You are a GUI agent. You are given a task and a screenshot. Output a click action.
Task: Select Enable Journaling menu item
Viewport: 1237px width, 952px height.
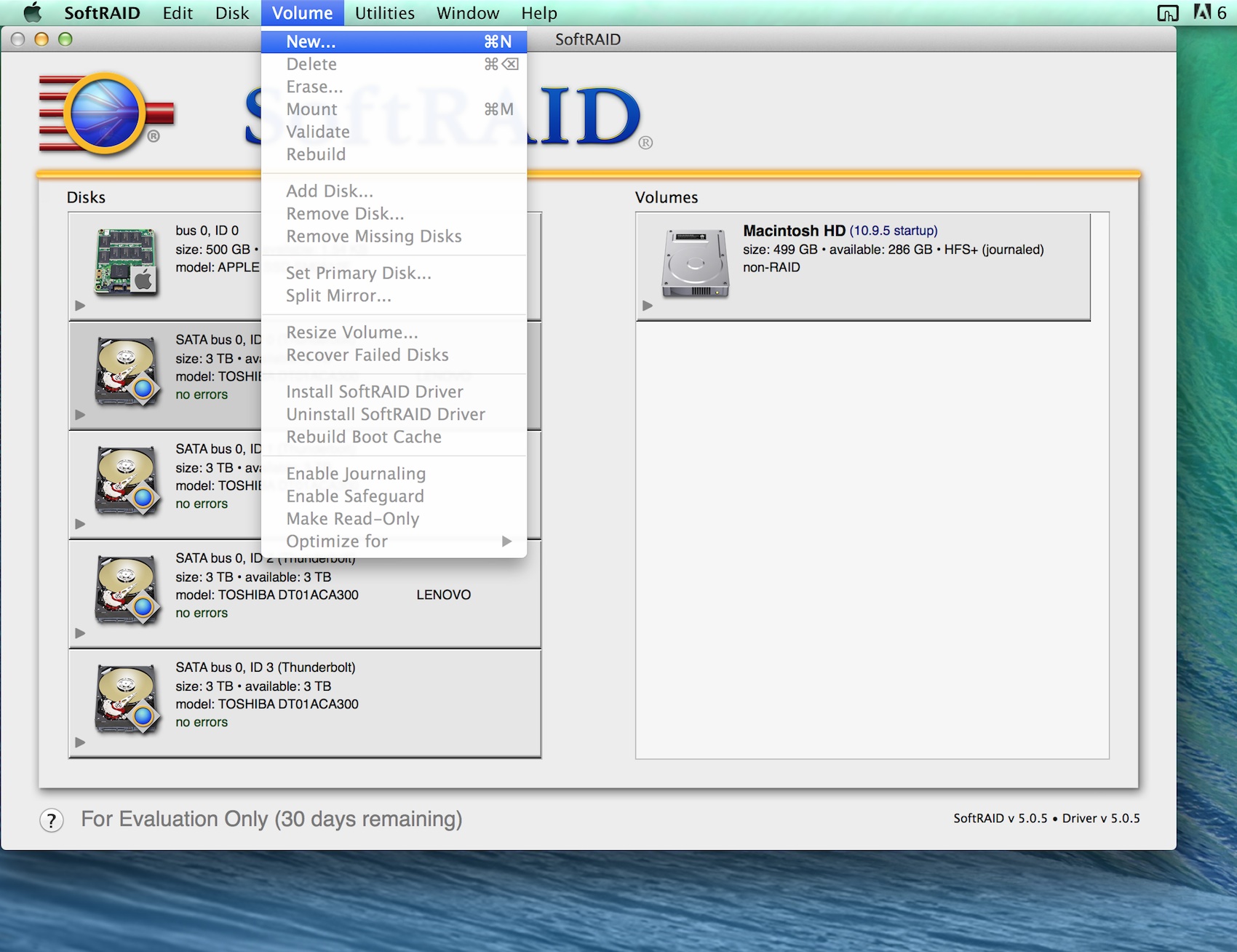pos(356,474)
